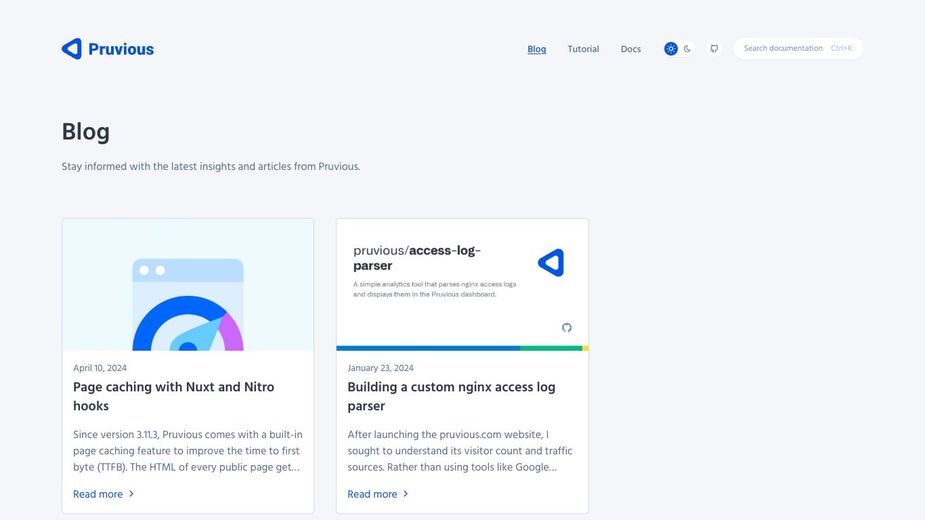This screenshot has width=925, height=520.
Task: Open the Blog nav item
Action: coord(536,49)
